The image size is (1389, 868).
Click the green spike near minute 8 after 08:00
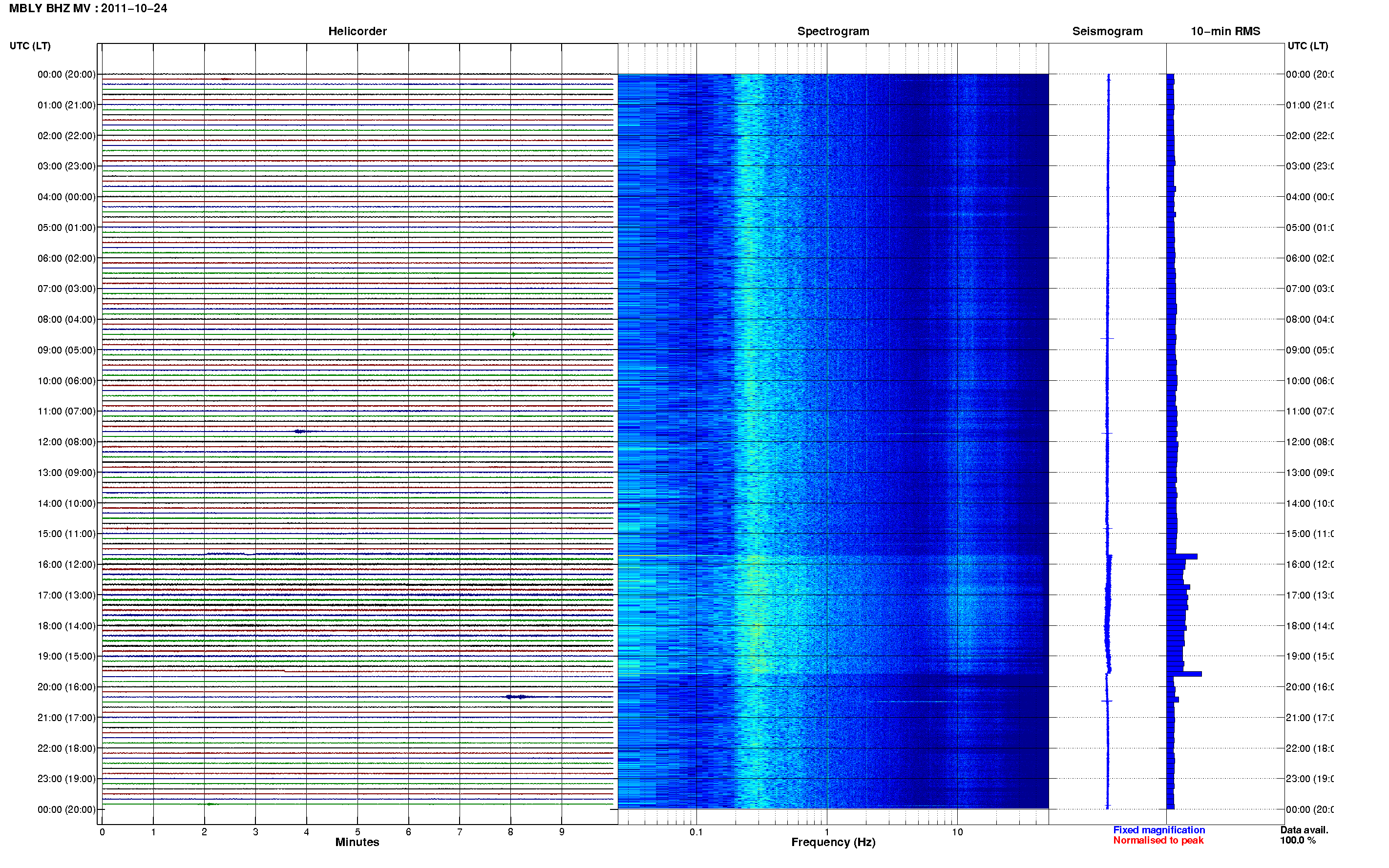point(513,334)
